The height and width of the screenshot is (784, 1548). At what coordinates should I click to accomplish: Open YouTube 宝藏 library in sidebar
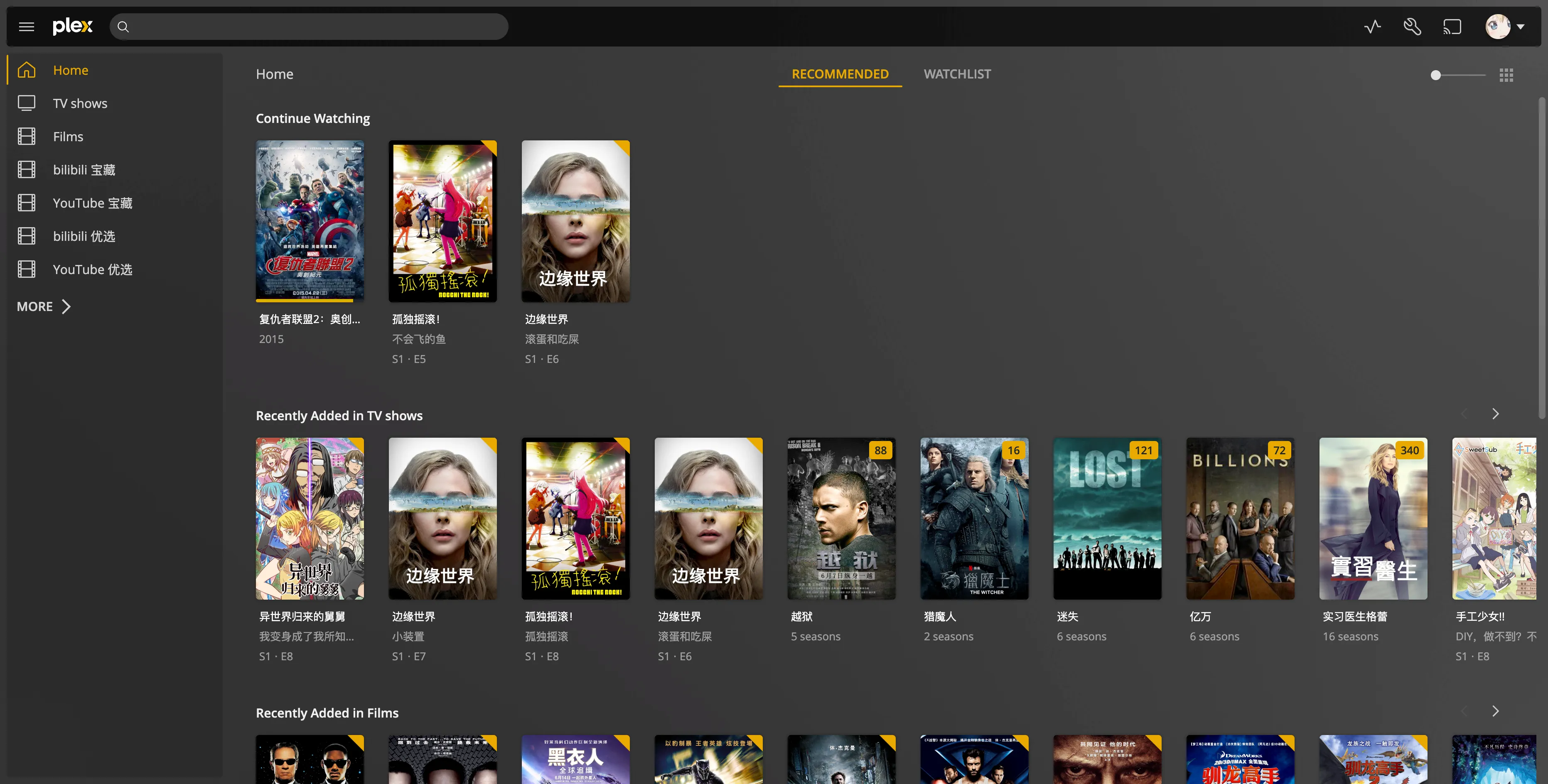pyautogui.click(x=93, y=203)
